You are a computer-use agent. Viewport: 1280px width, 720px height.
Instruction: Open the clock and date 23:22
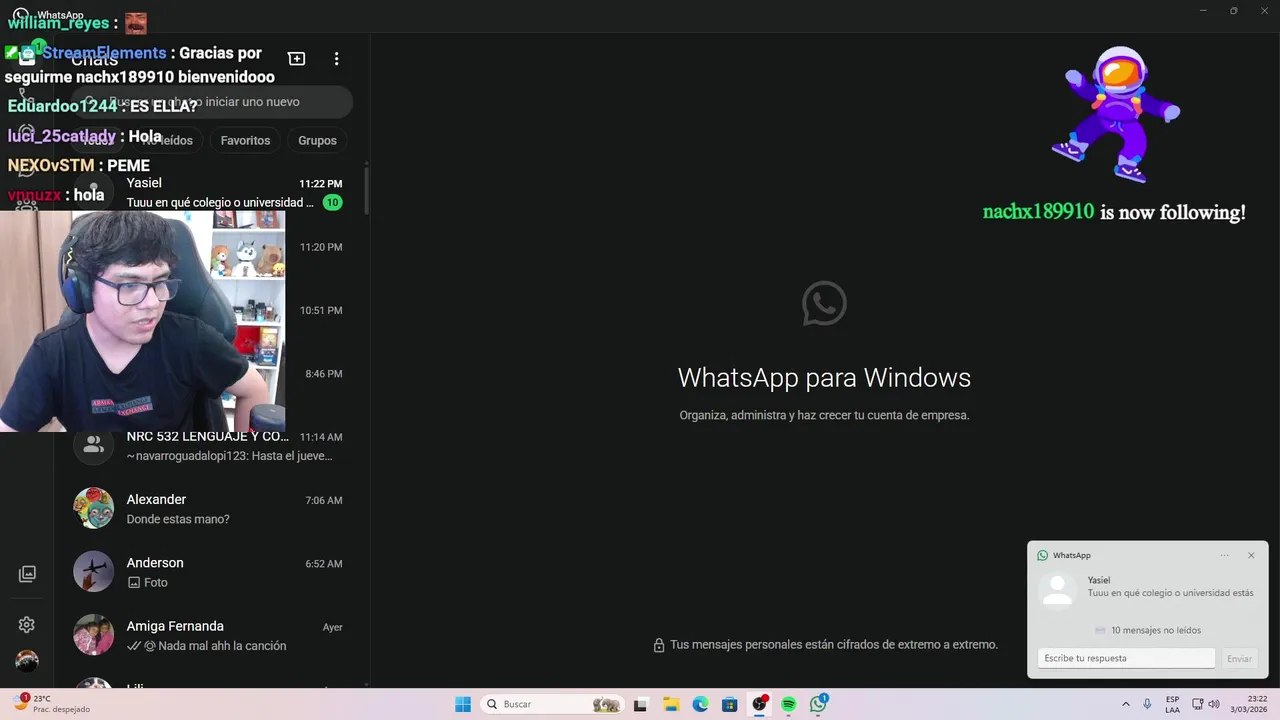coord(1250,704)
